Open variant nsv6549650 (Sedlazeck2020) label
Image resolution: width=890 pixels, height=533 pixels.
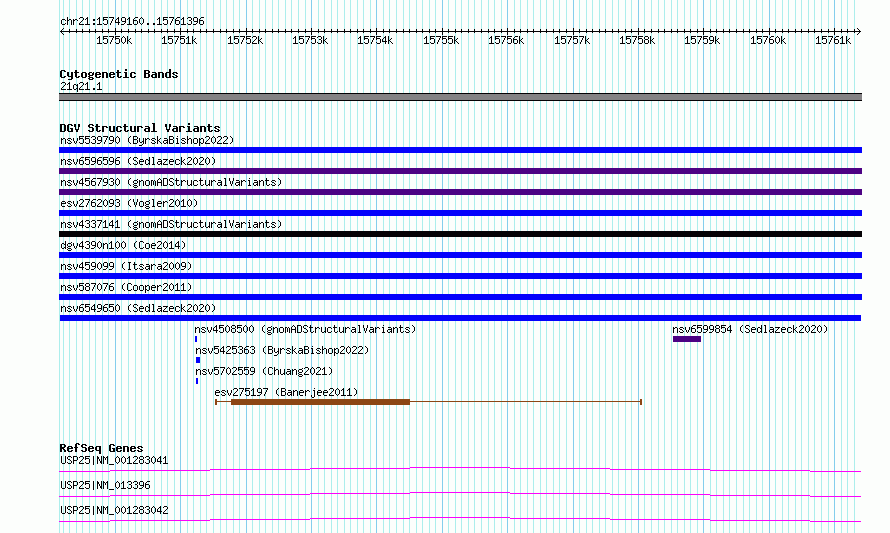pos(138,308)
